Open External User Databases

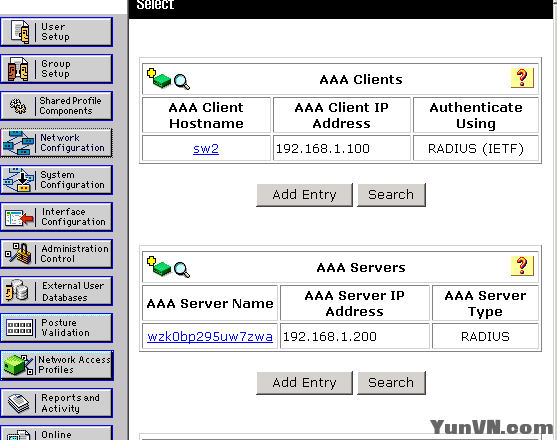(56, 291)
